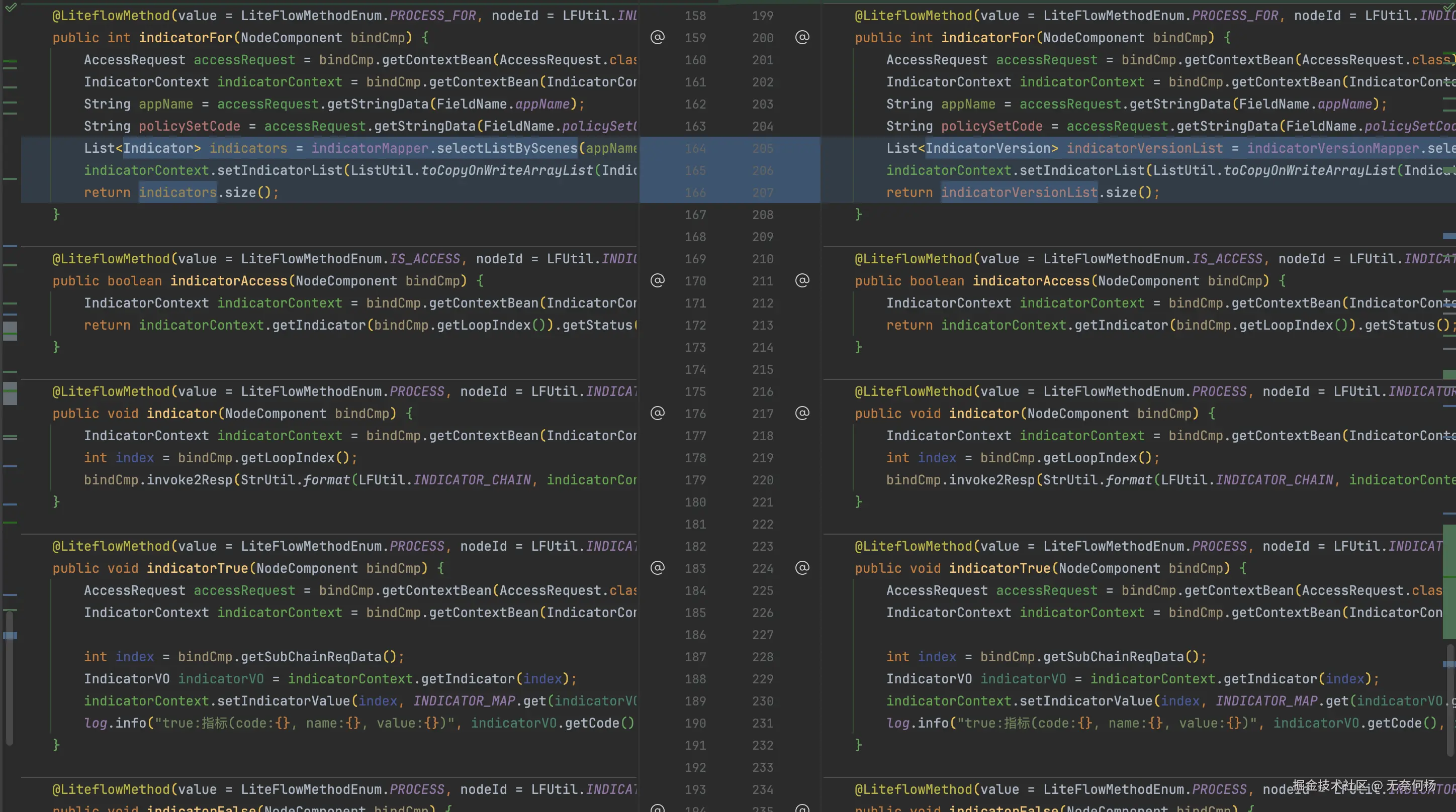Click the @ gutter icon beside line 183
The image size is (1456, 812).
657,568
